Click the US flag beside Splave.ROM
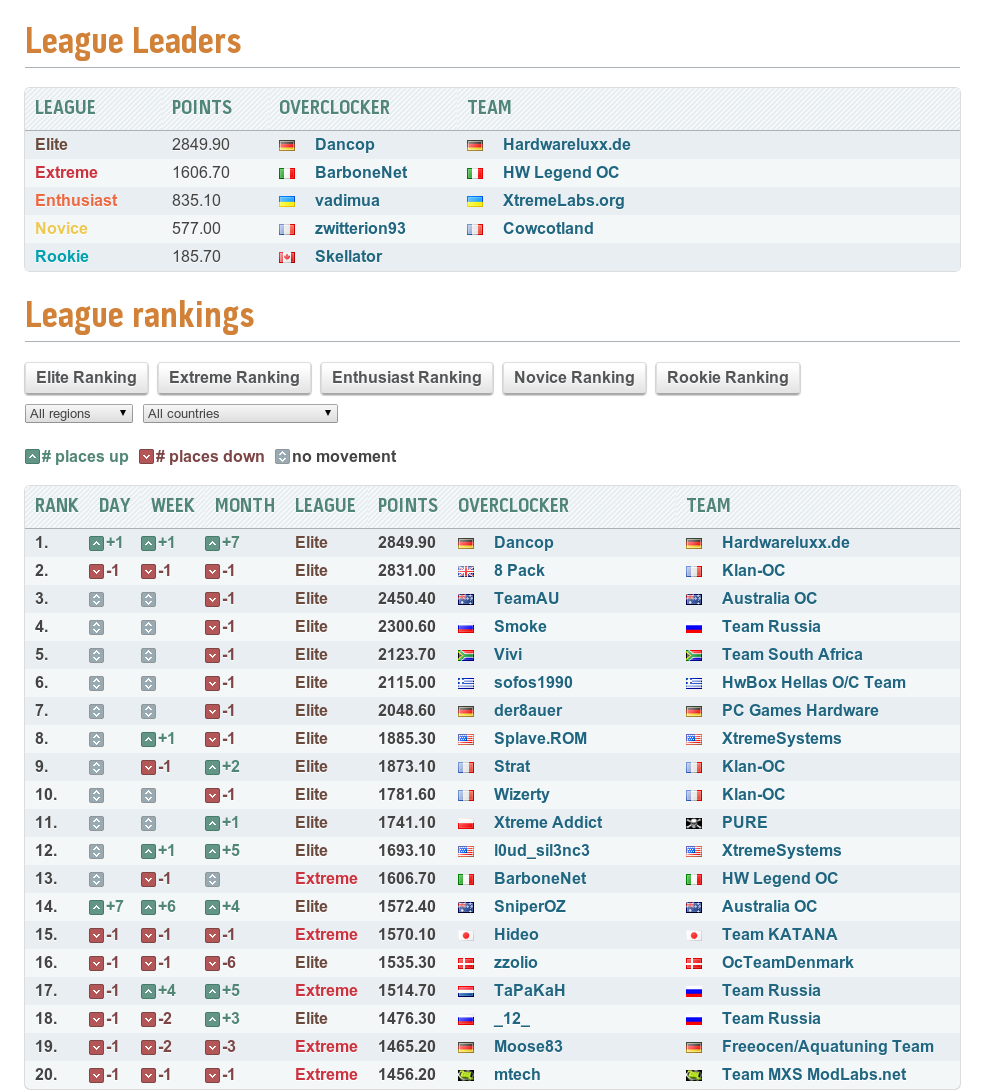This screenshot has width=985, height=1092. [466, 740]
